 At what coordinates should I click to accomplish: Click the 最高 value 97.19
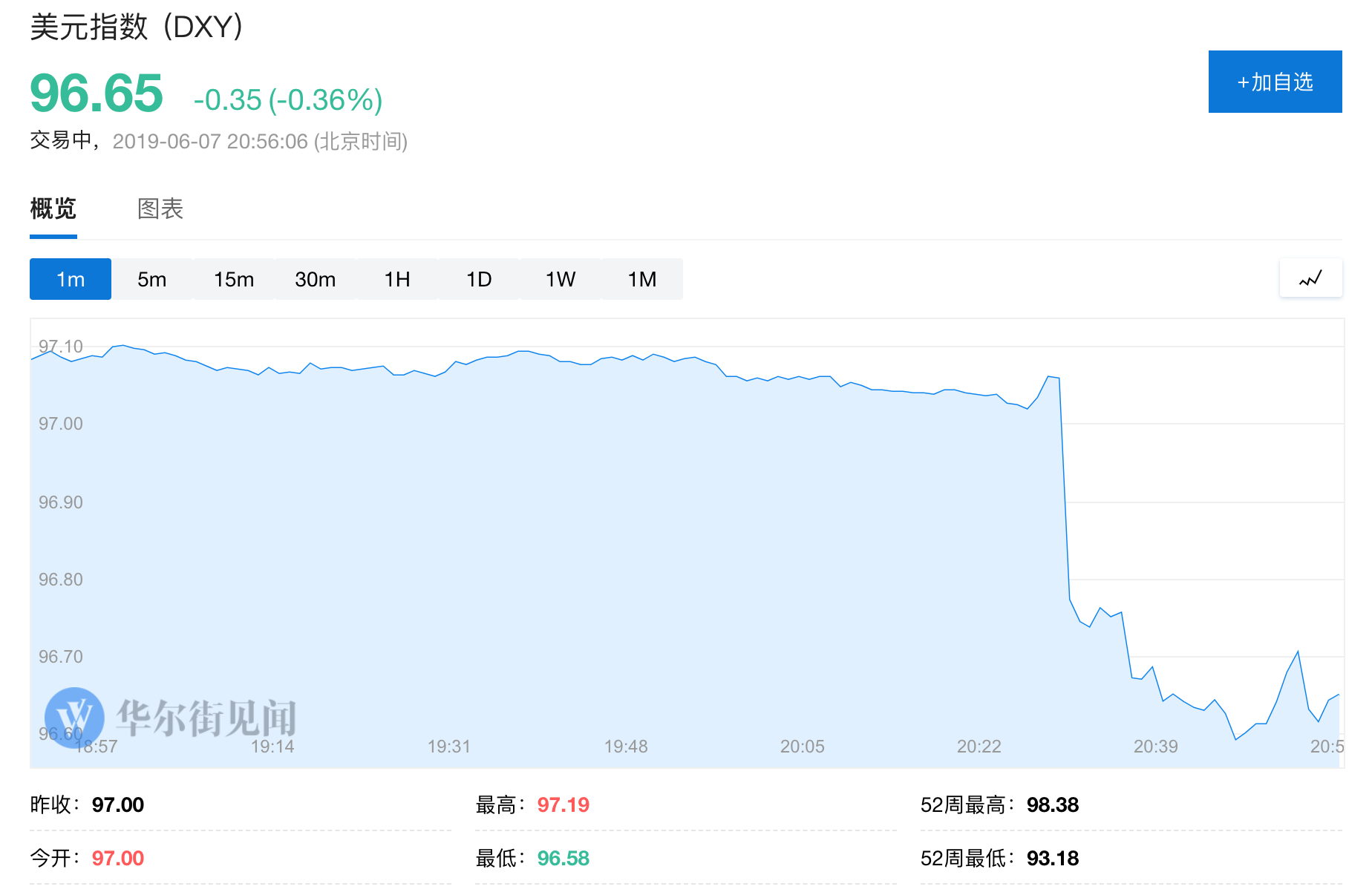(x=563, y=805)
